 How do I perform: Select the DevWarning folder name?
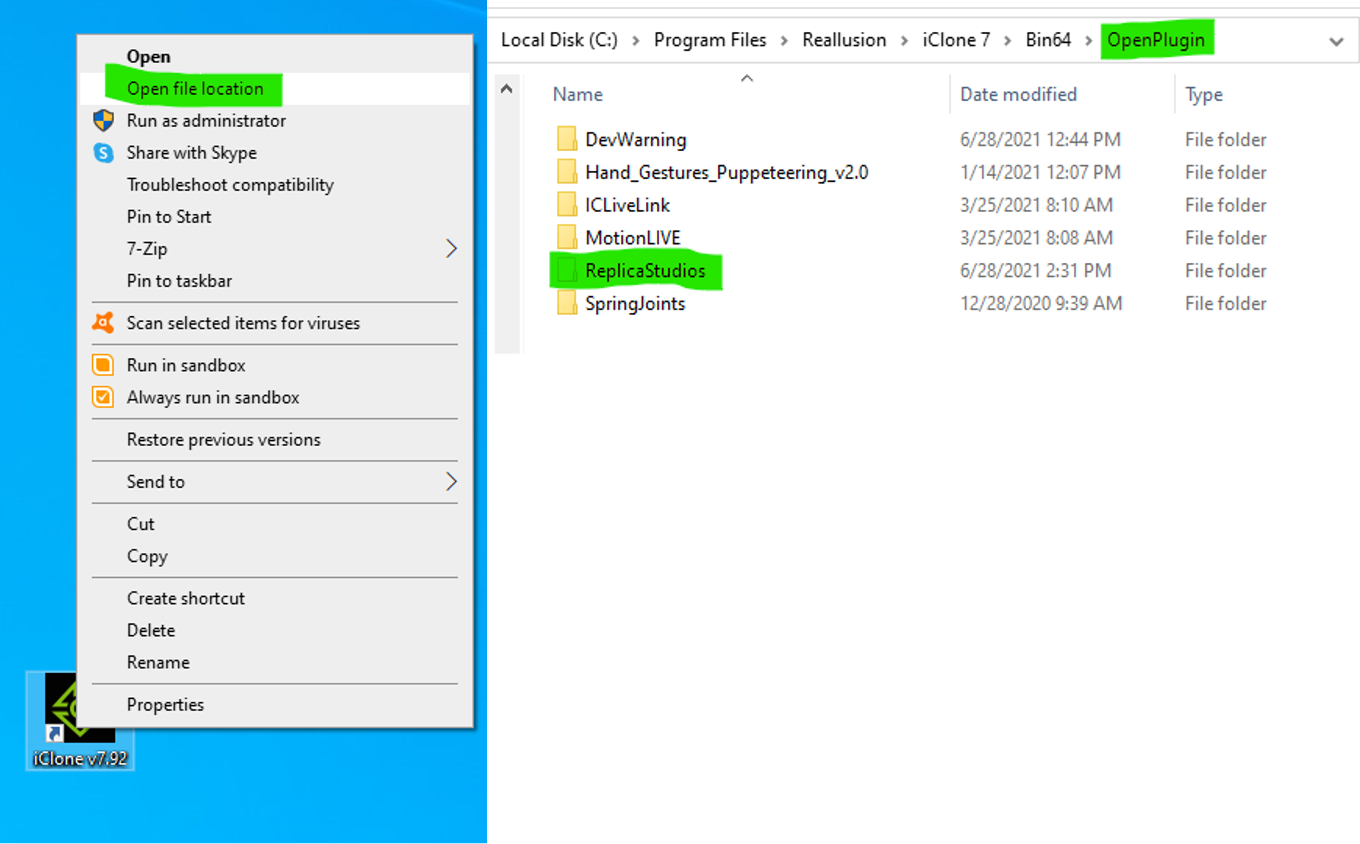(x=636, y=140)
